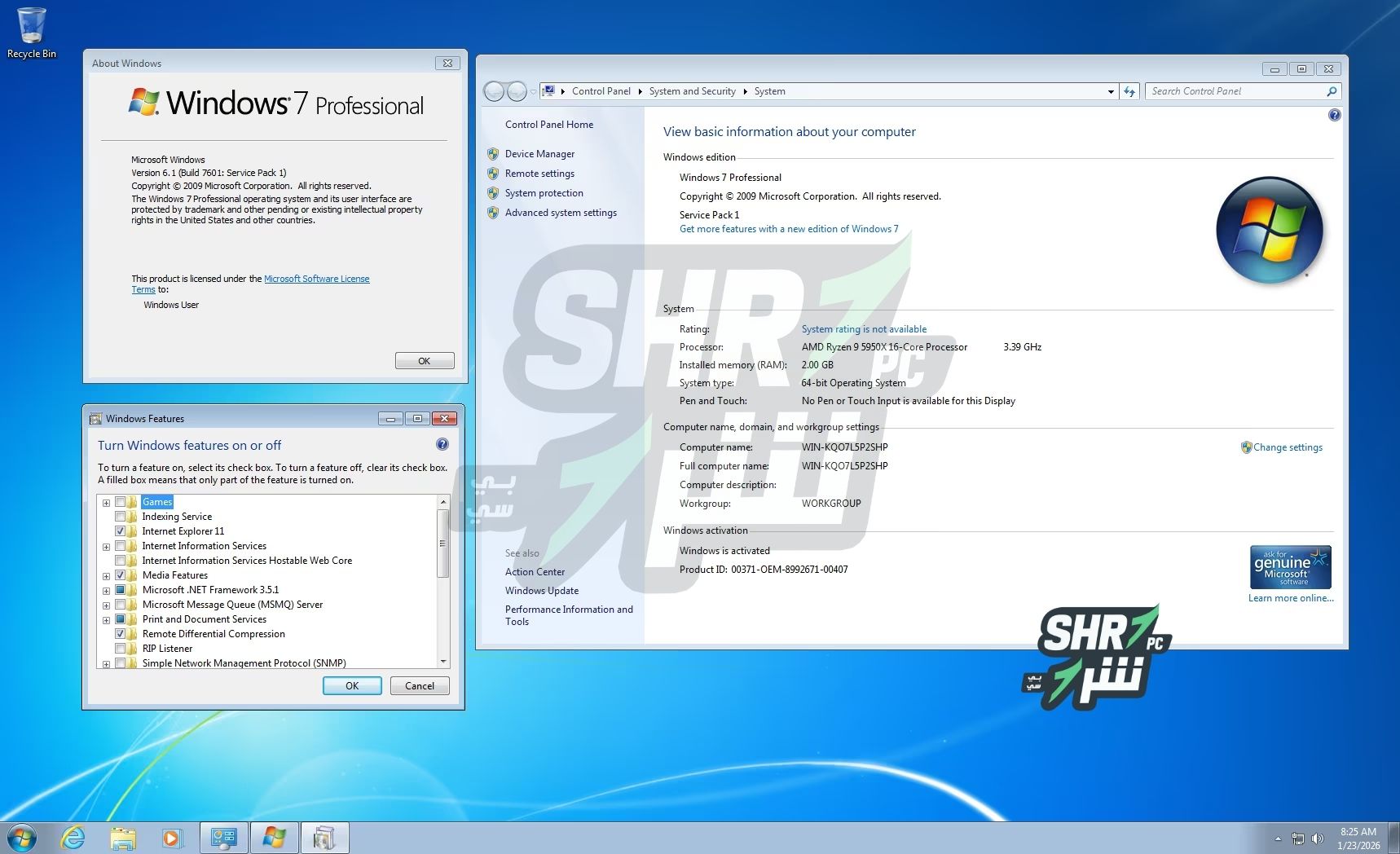Click the Start orb on the taskbar
This screenshot has width=1400, height=854.
point(22,838)
